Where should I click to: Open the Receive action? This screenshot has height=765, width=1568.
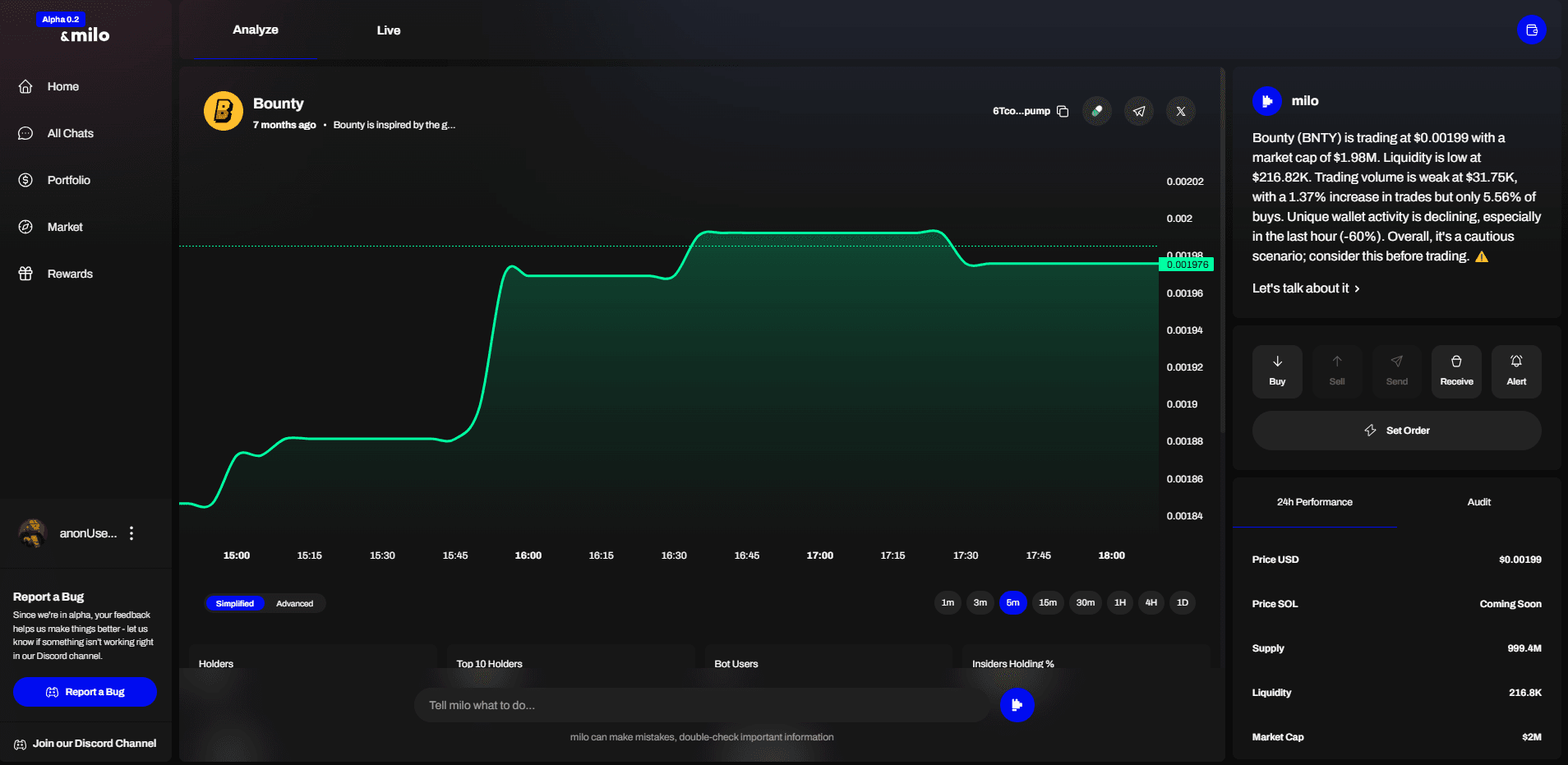pyautogui.click(x=1456, y=371)
